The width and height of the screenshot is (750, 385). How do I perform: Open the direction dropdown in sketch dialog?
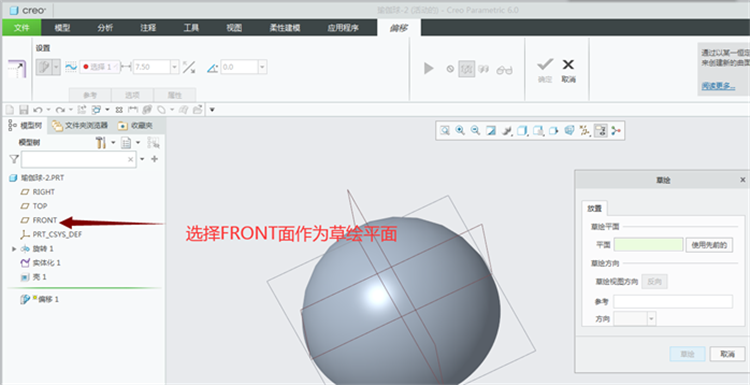[651, 319]
